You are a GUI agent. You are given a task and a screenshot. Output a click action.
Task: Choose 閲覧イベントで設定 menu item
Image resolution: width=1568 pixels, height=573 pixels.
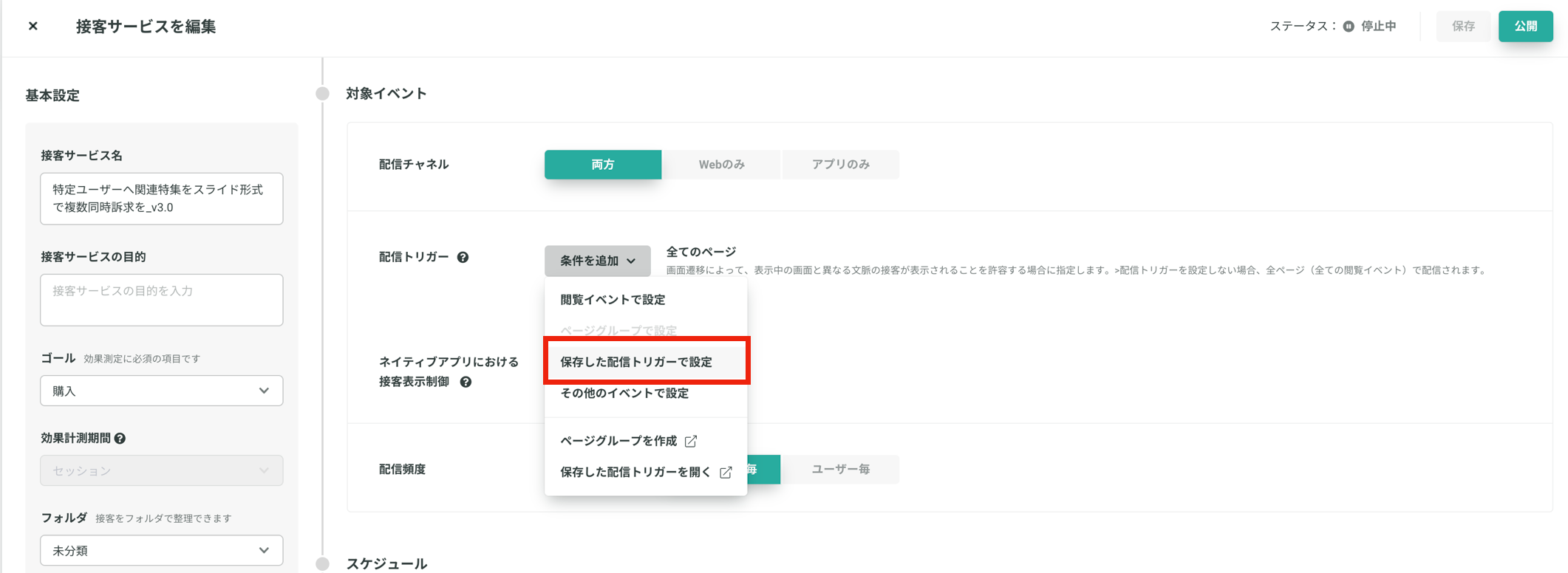point(645,300)
